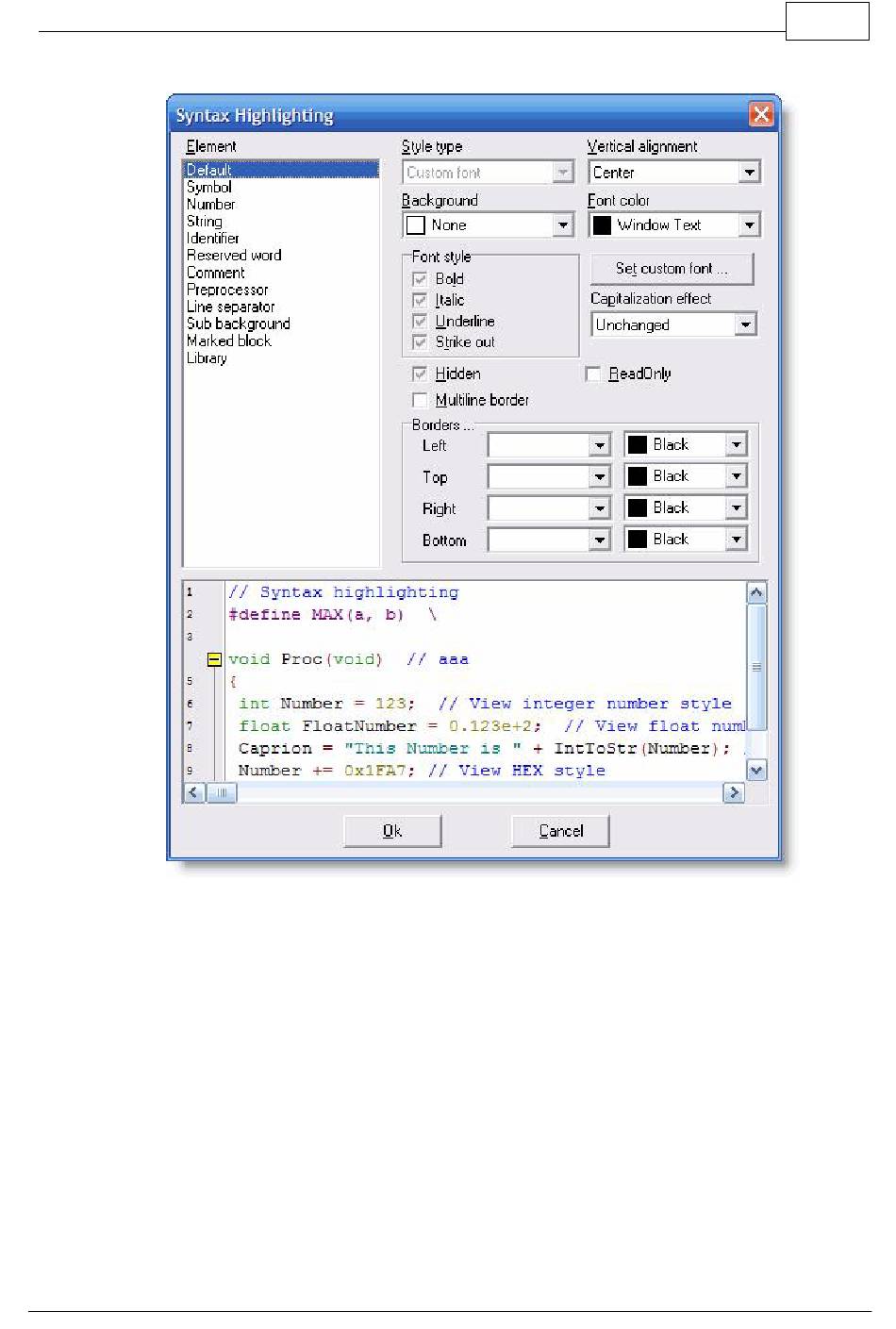The image size is (896, 1329).
Task: Open the Background color dropdown
Action: pyautogui.click(x=563, y=224)
